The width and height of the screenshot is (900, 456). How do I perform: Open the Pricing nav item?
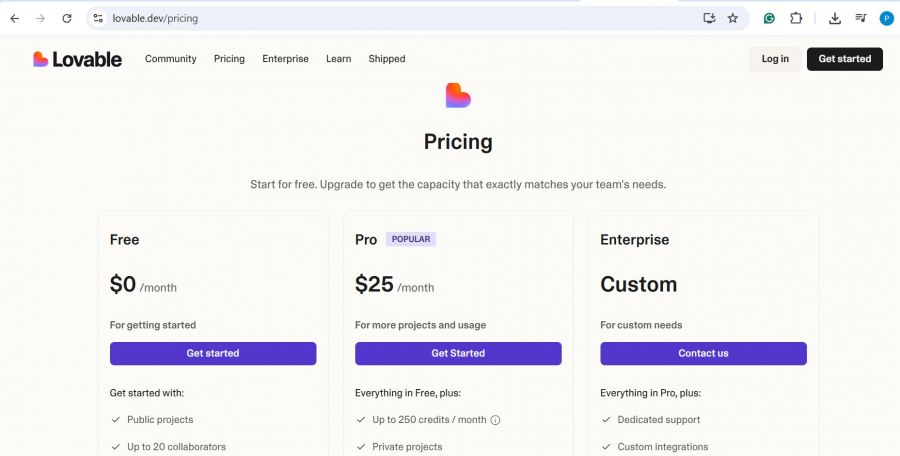(229, 59)
